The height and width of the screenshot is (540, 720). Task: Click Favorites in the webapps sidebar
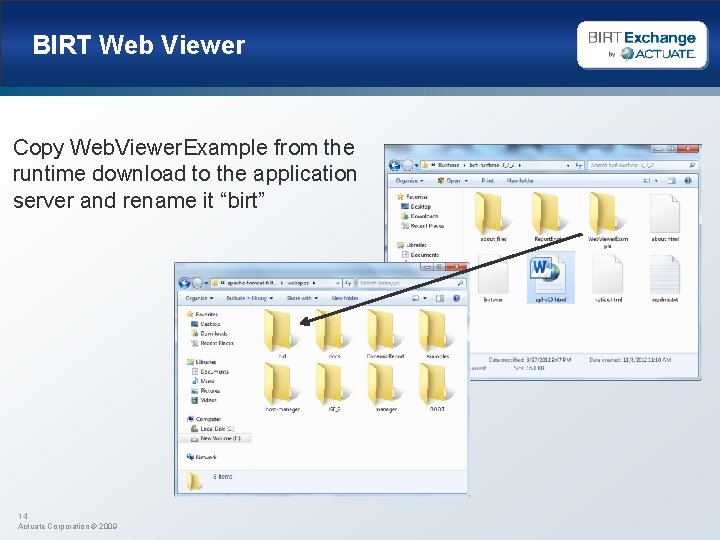202,315
